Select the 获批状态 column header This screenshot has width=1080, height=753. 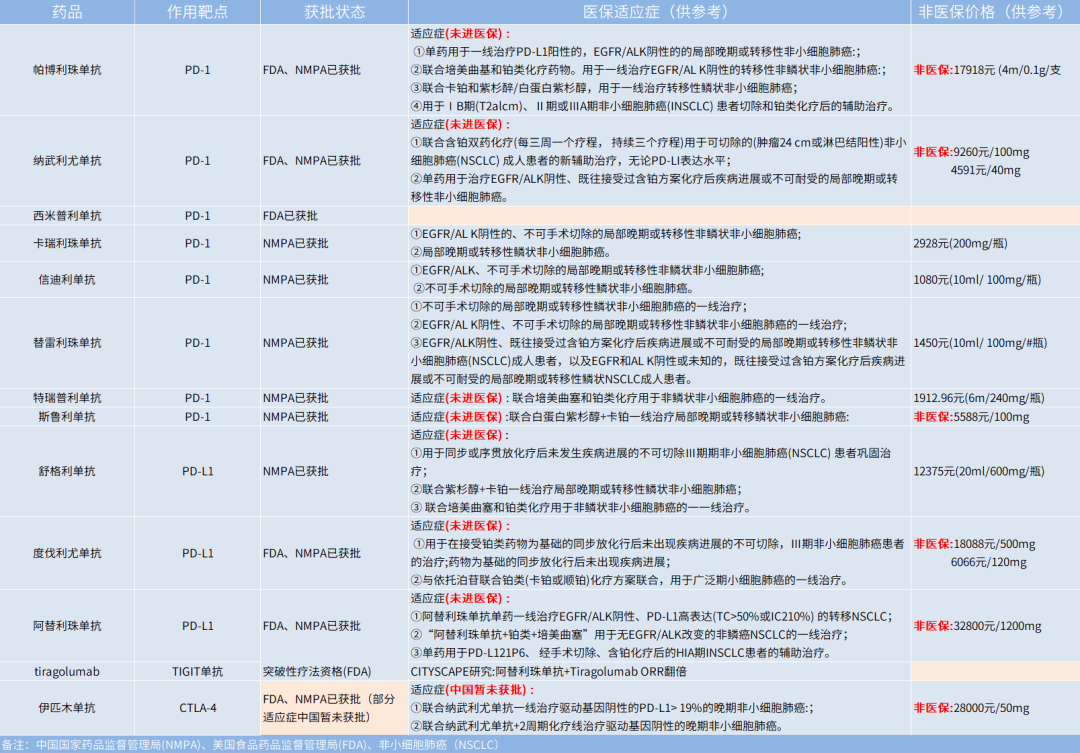pyautogui.click(x=335, y=12)
